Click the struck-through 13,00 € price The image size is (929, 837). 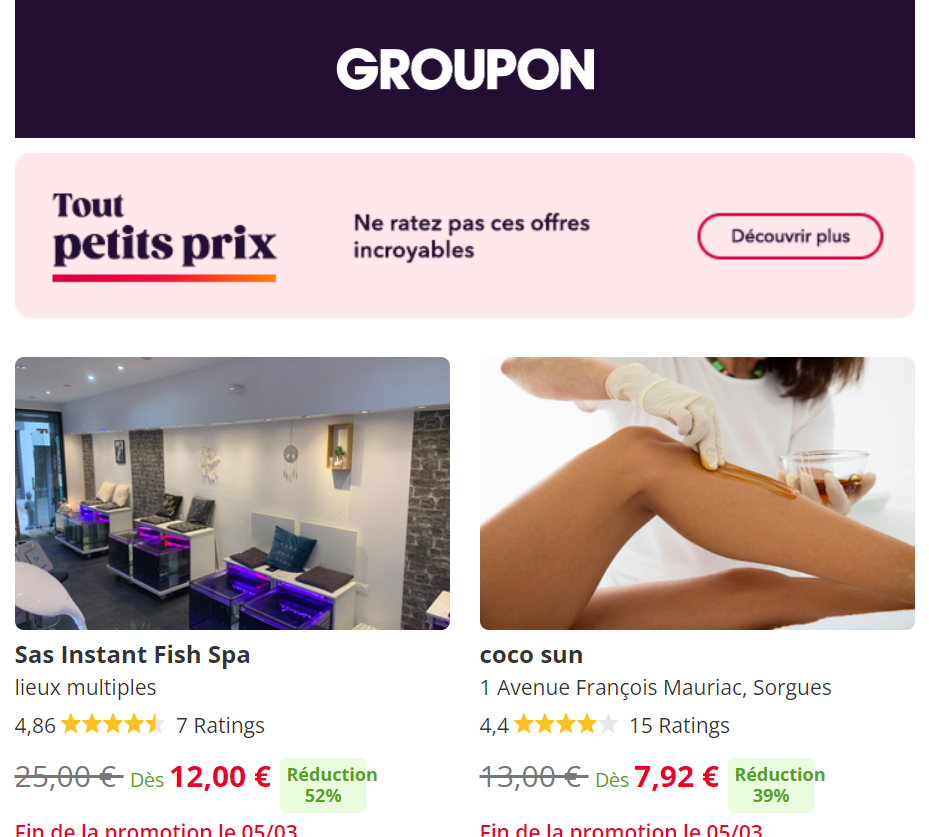534,777
